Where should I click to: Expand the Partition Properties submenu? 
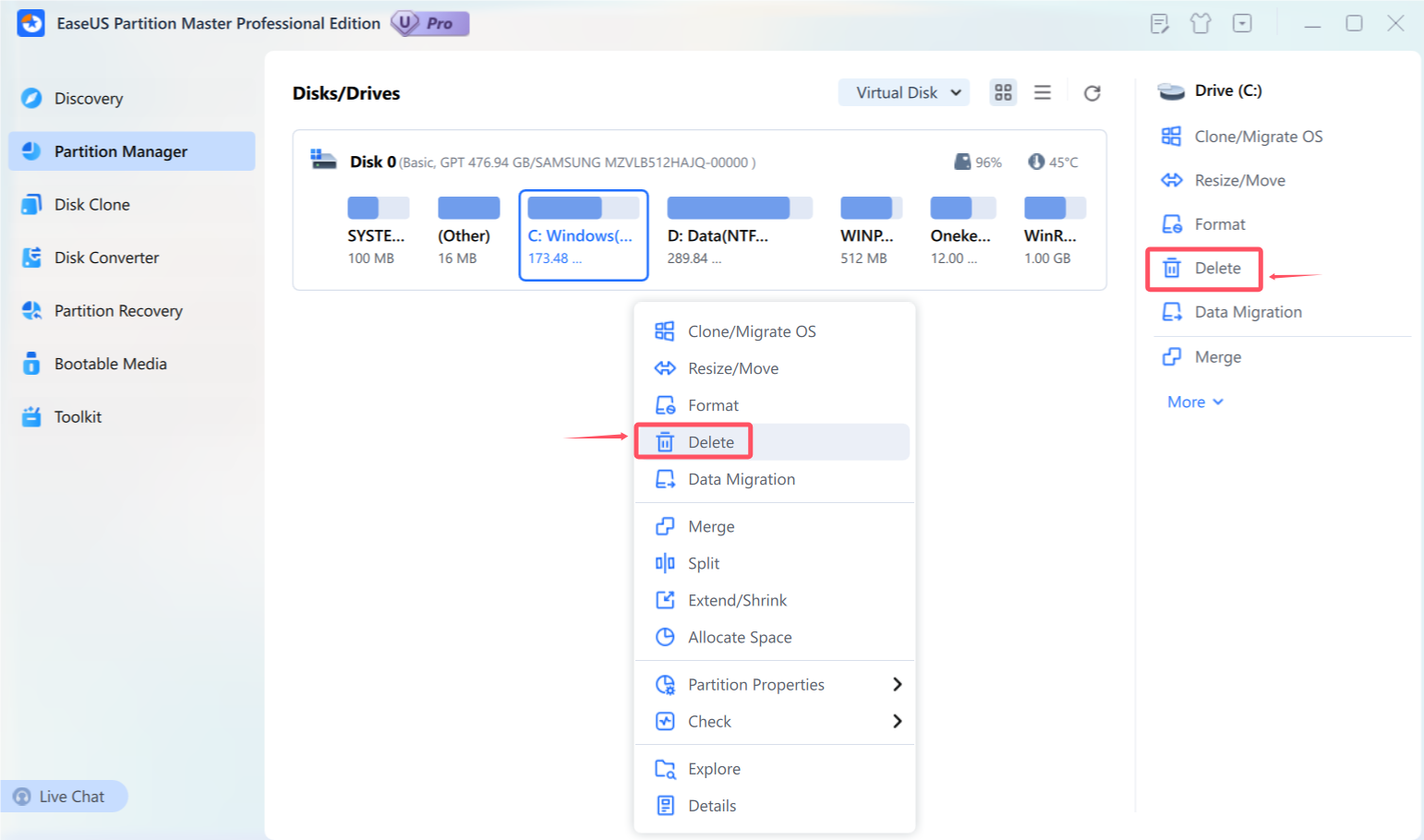[x=774, y=684]
